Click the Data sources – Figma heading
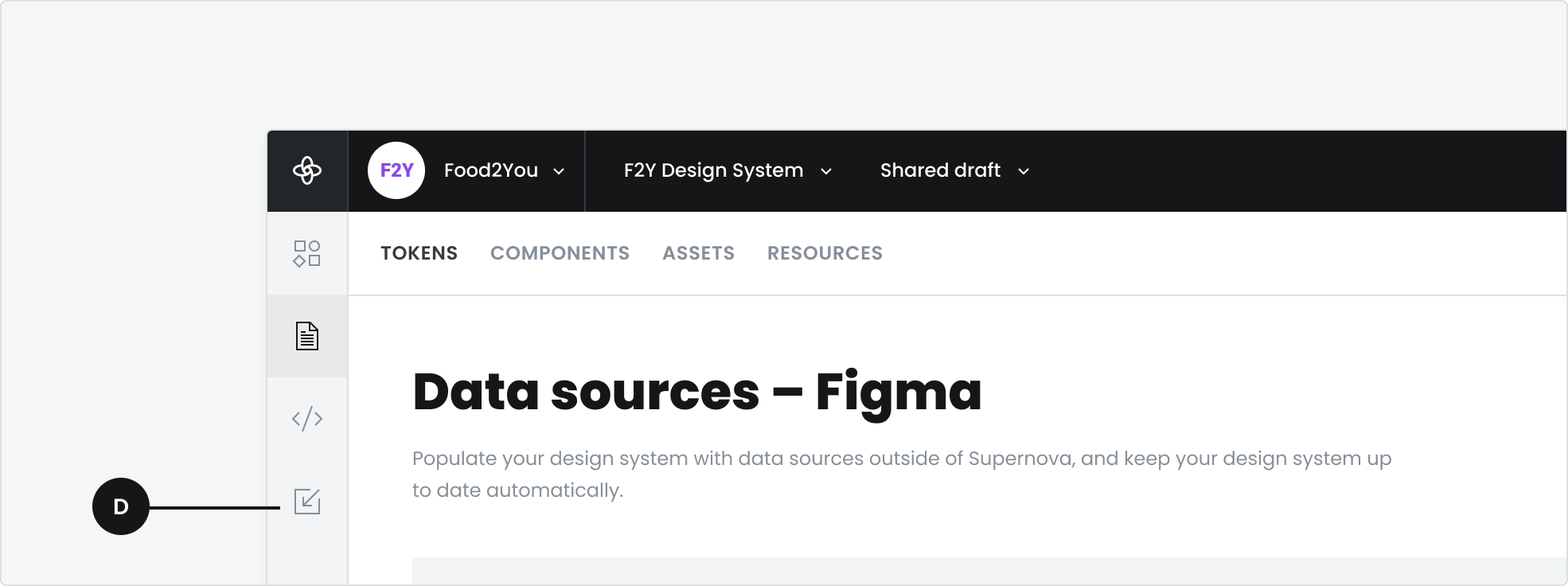 pos(697,392)
